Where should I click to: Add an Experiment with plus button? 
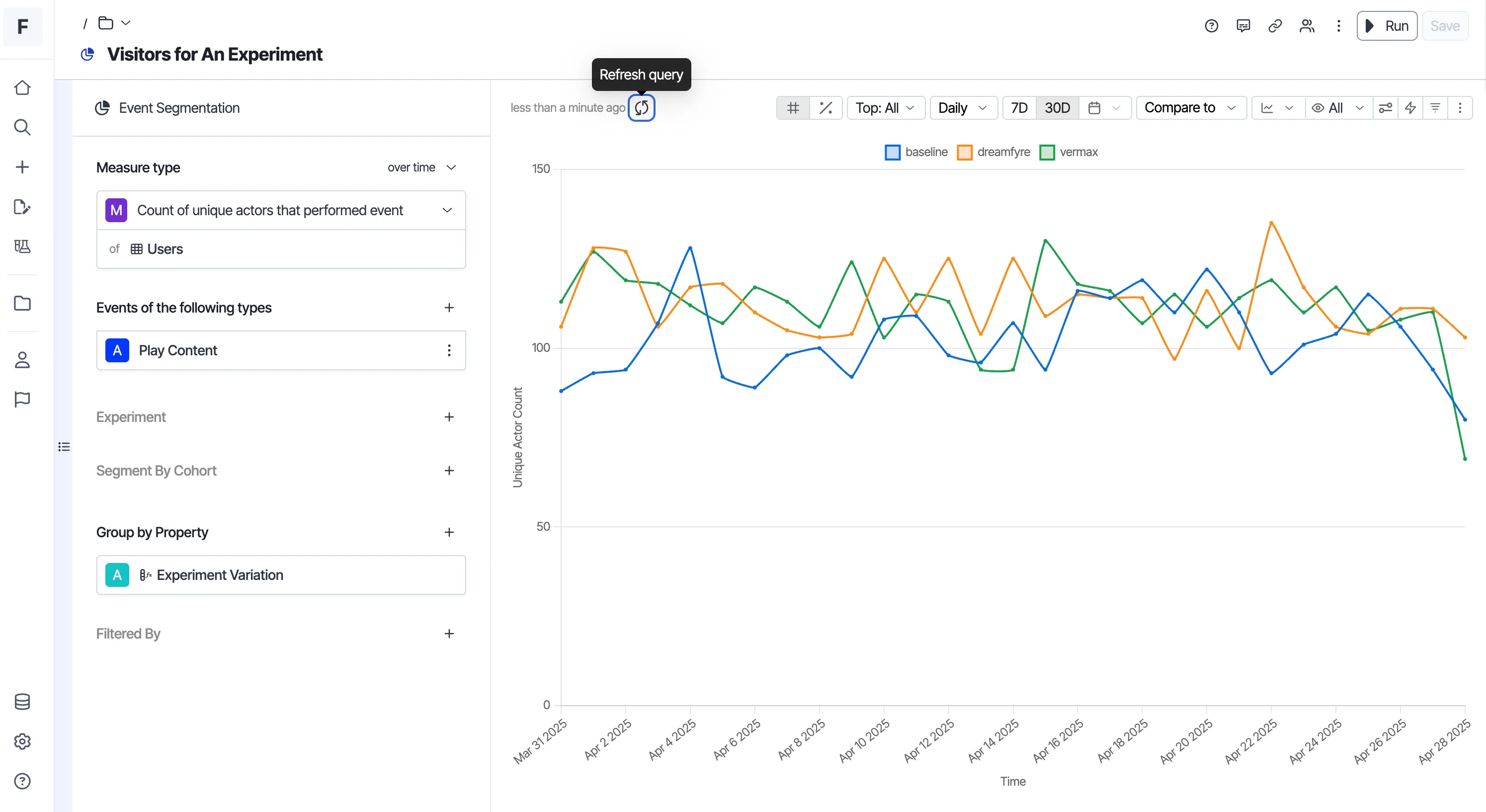[x=449, y=416]
